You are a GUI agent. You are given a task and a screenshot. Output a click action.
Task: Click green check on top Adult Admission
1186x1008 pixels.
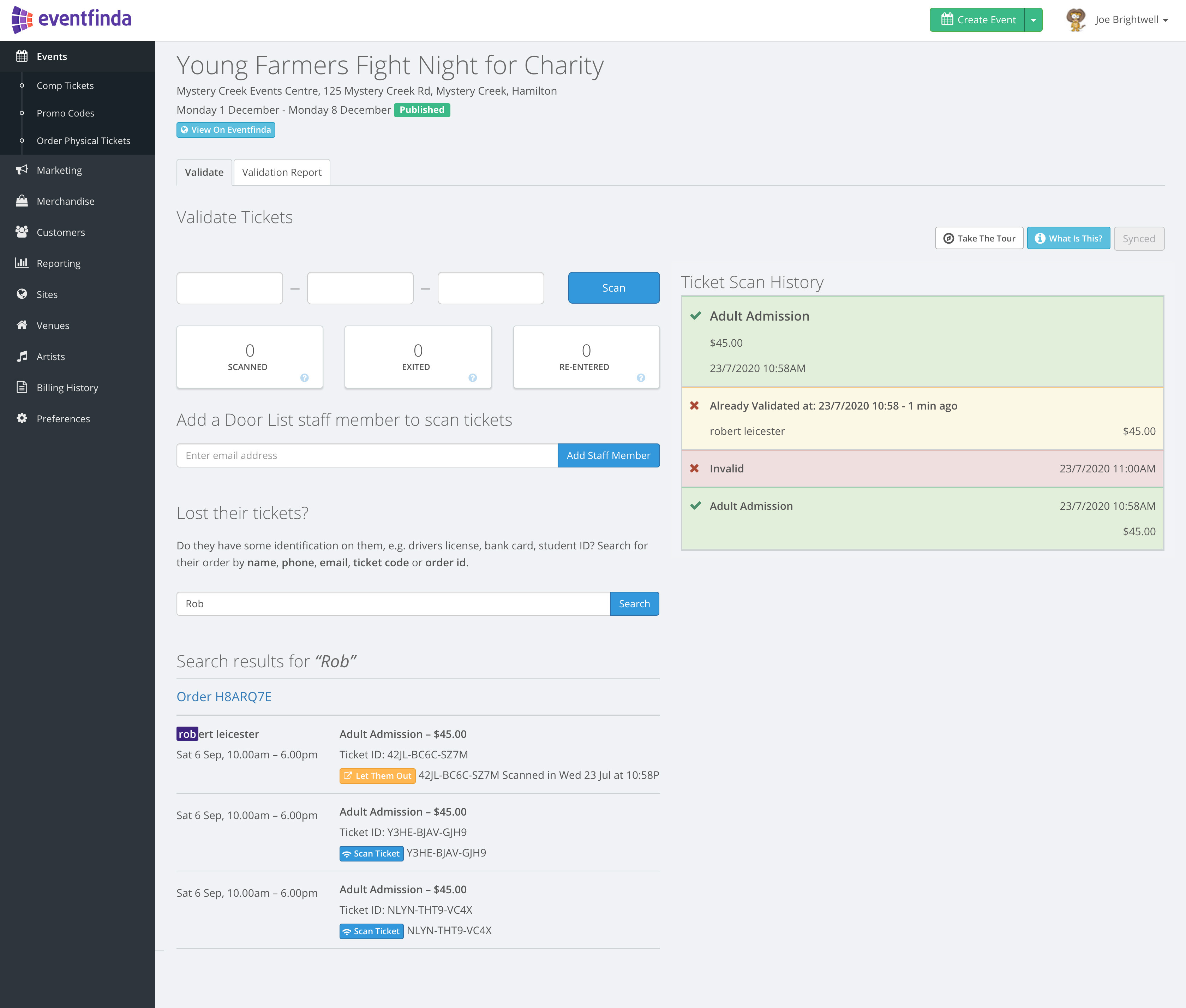(x=696, y=316)
